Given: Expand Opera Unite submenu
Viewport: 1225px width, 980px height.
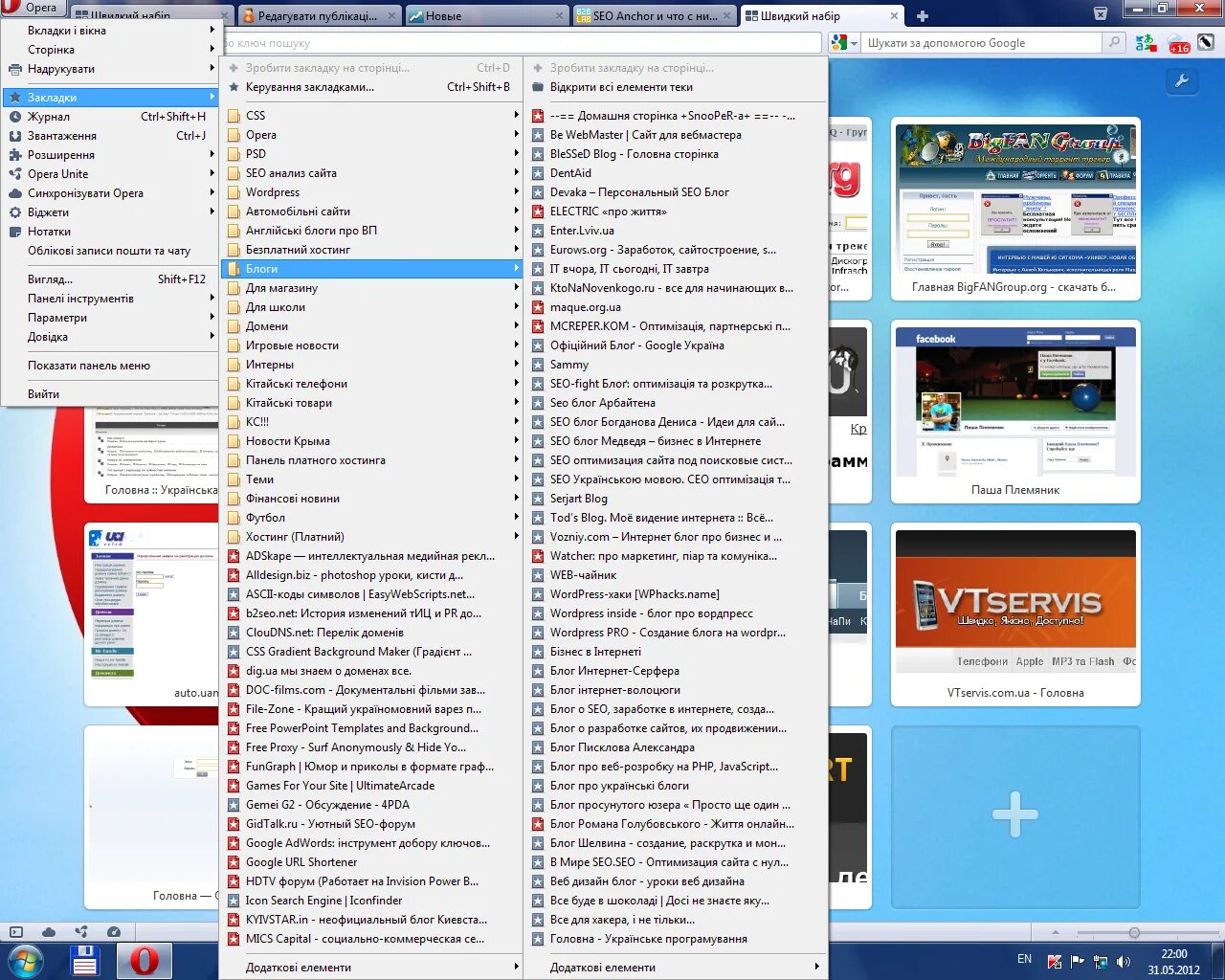Looking at the screenshot, I should point(111,174).
